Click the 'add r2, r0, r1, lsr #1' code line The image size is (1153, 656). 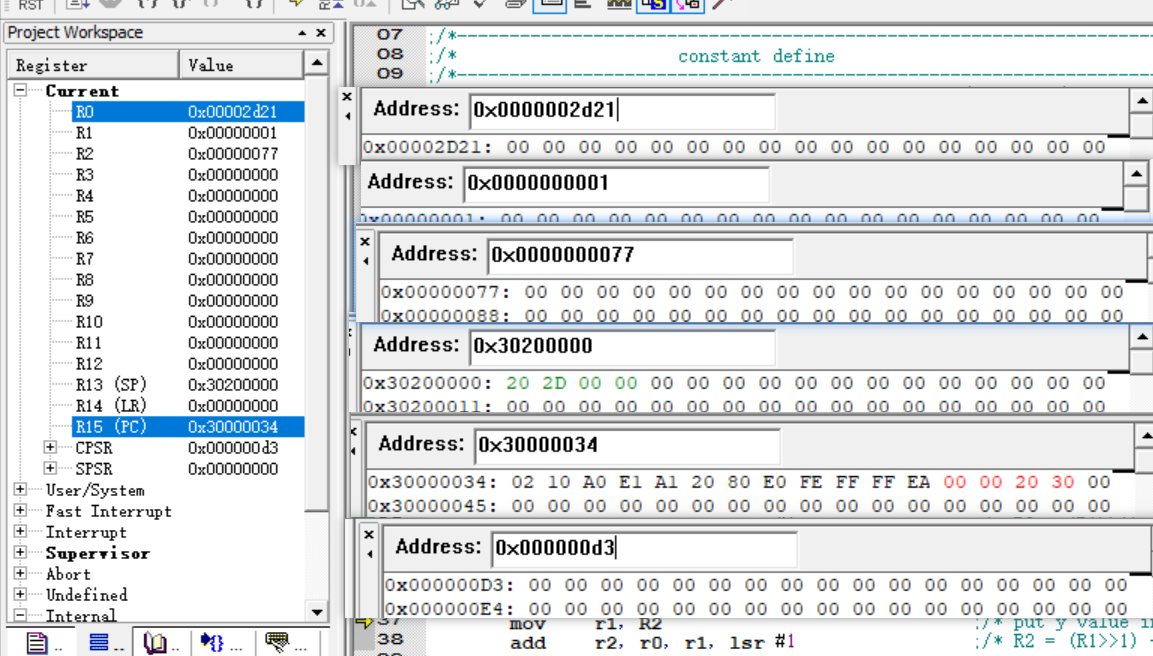pyautogui.click(x=652, y=642)
